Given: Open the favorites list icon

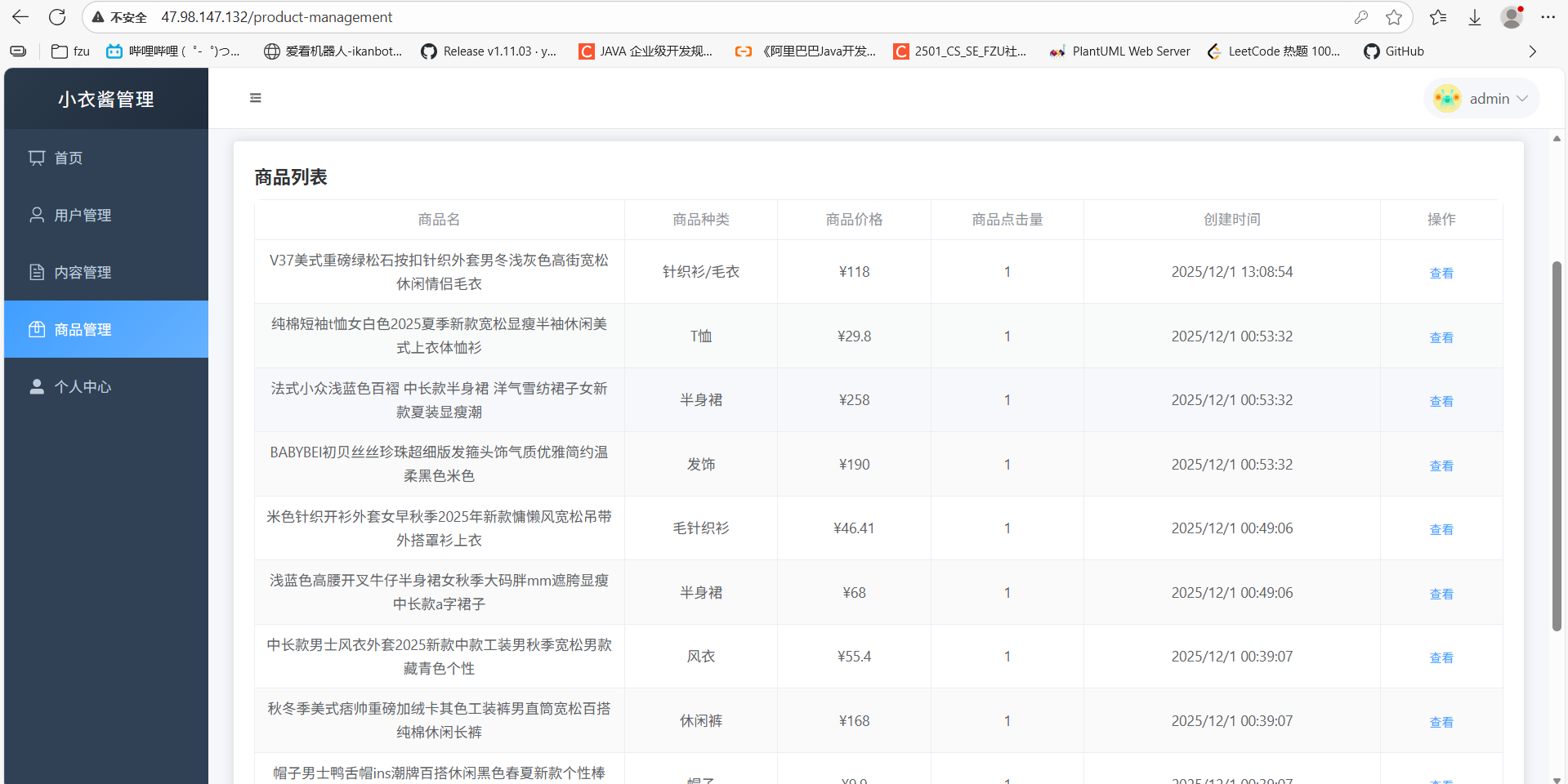Looking at the screenshot, I should (1438, 17).
